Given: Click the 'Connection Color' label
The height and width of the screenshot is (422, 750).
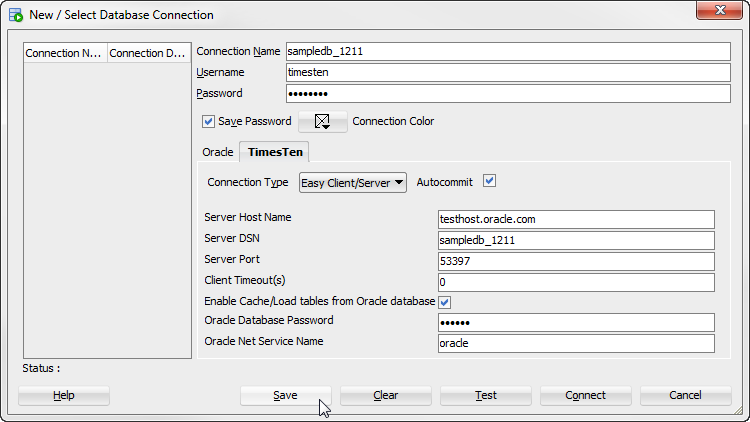Looking at the screenshot, I should pos(393,122).
